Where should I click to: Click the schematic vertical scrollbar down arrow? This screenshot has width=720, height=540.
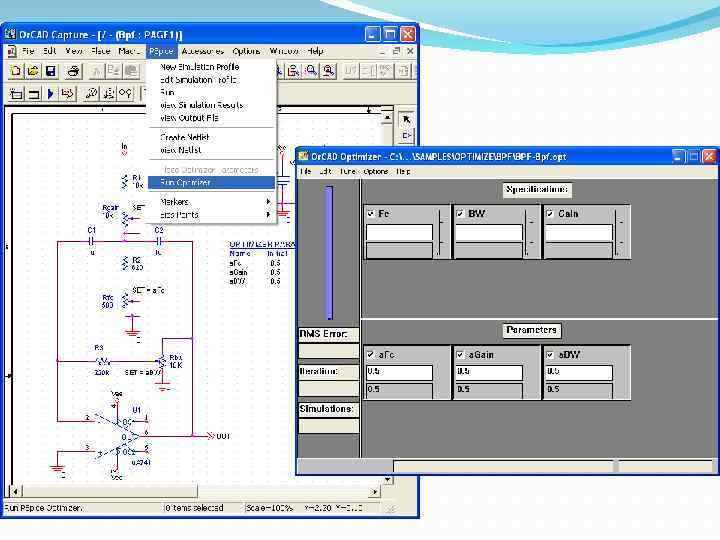coord(388,480)
